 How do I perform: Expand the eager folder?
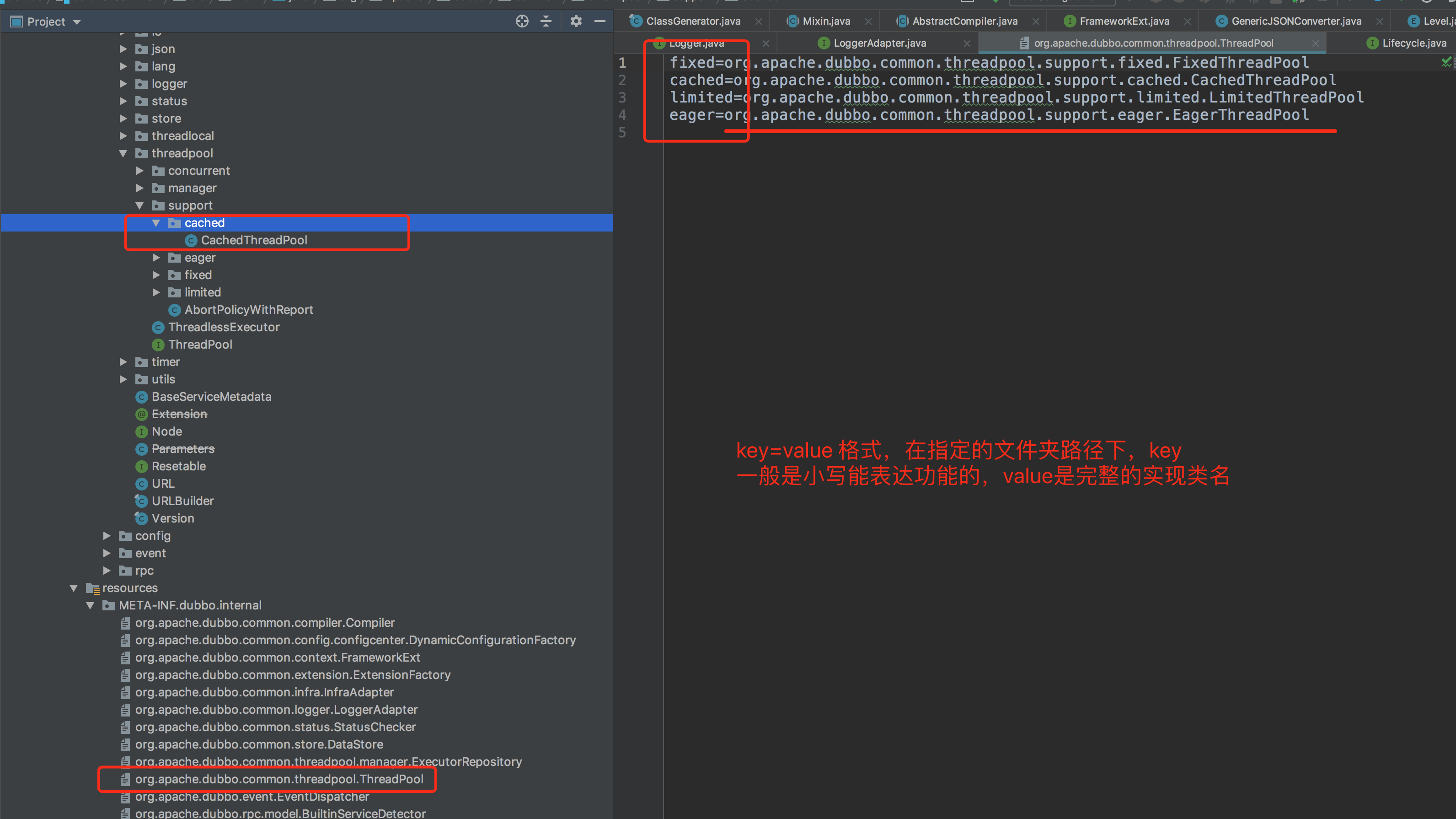point(156,258)
